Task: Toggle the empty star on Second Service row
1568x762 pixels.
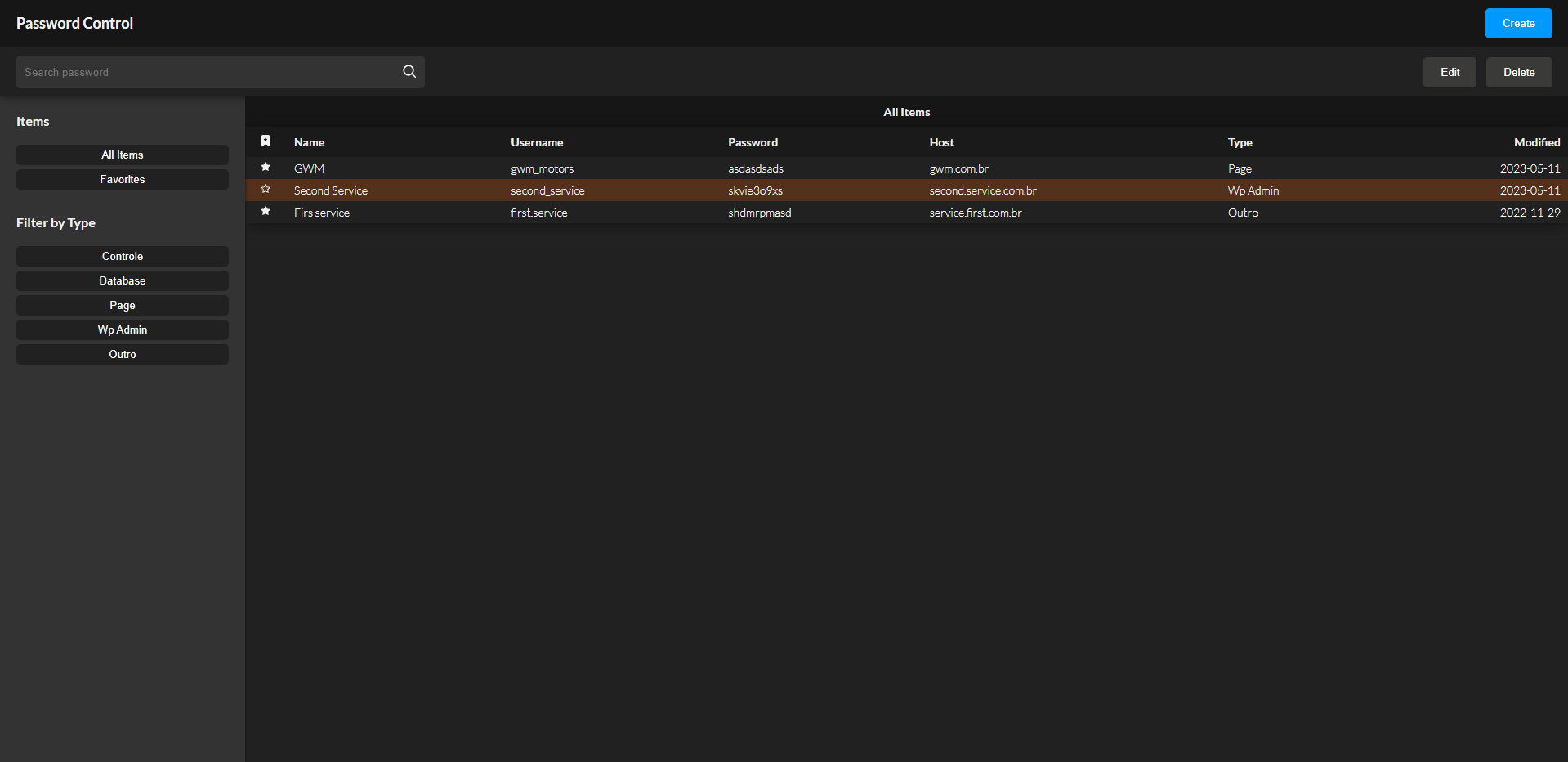Action: point(265,189)
